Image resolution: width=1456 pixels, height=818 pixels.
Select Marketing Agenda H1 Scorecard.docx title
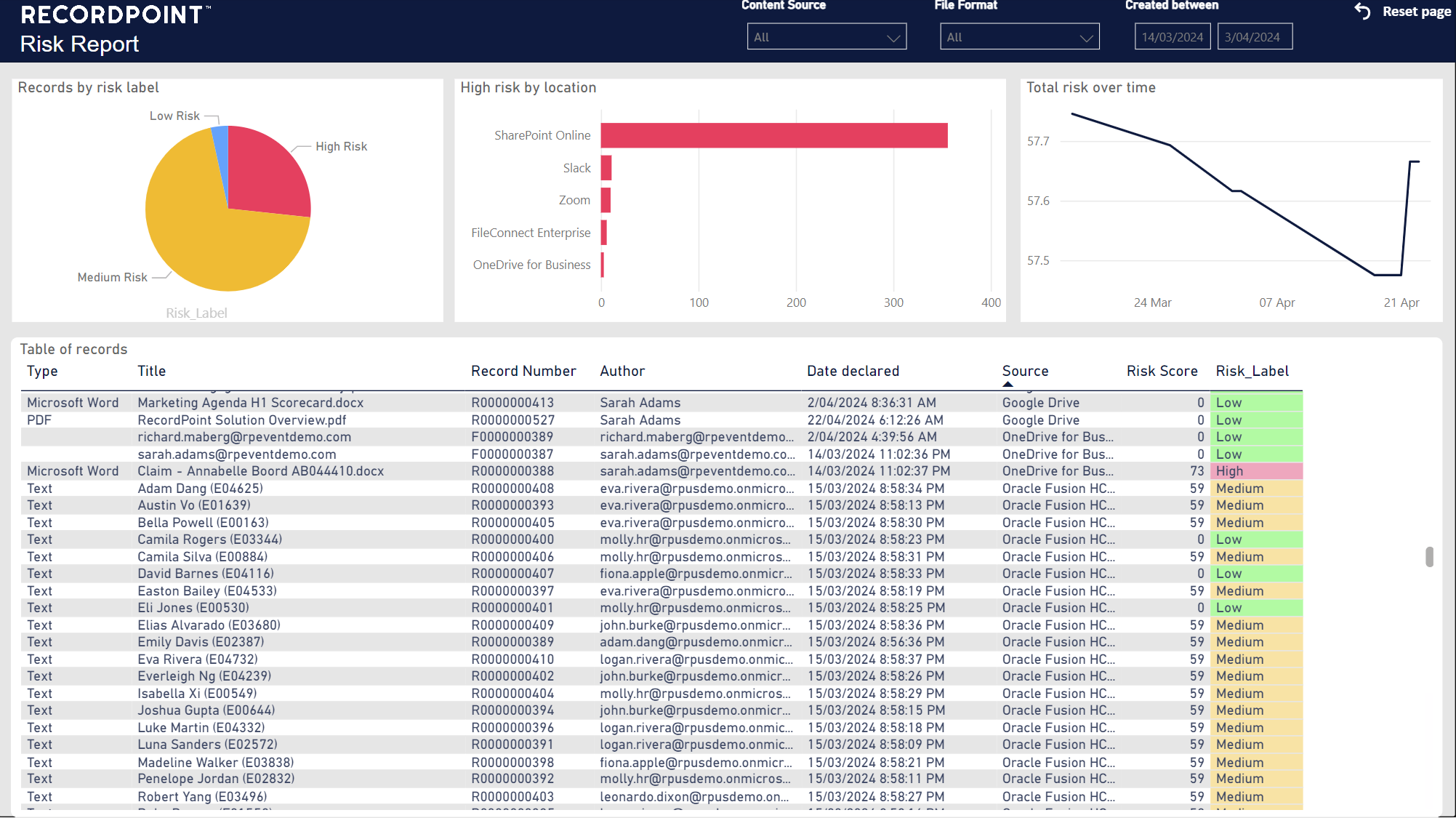pyautogui.click(x=251, y=403)
